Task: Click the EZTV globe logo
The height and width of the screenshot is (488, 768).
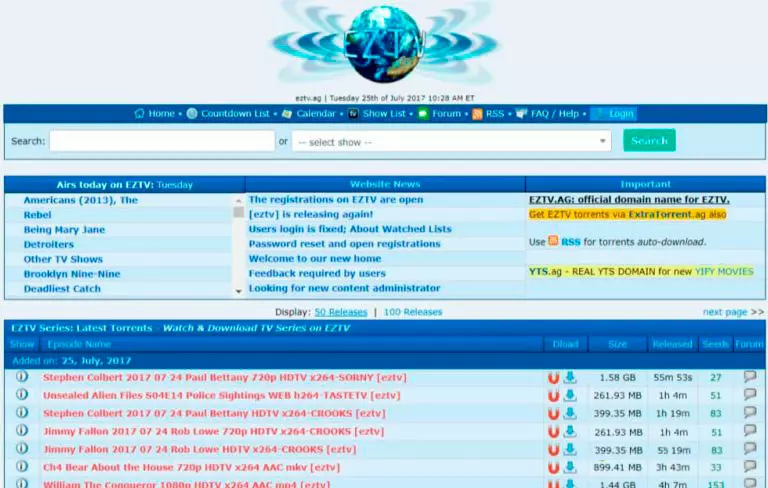Action: 384,43
